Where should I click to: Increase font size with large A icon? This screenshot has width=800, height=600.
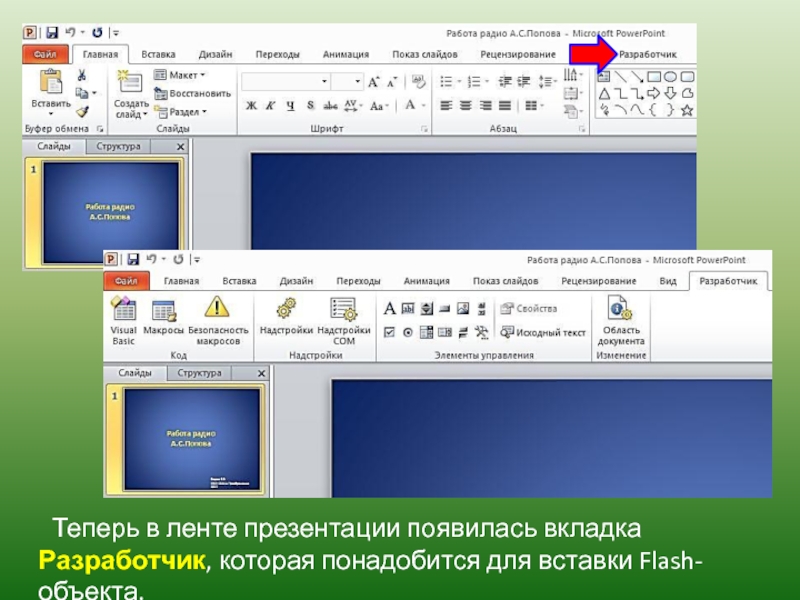tap(374, 82)
